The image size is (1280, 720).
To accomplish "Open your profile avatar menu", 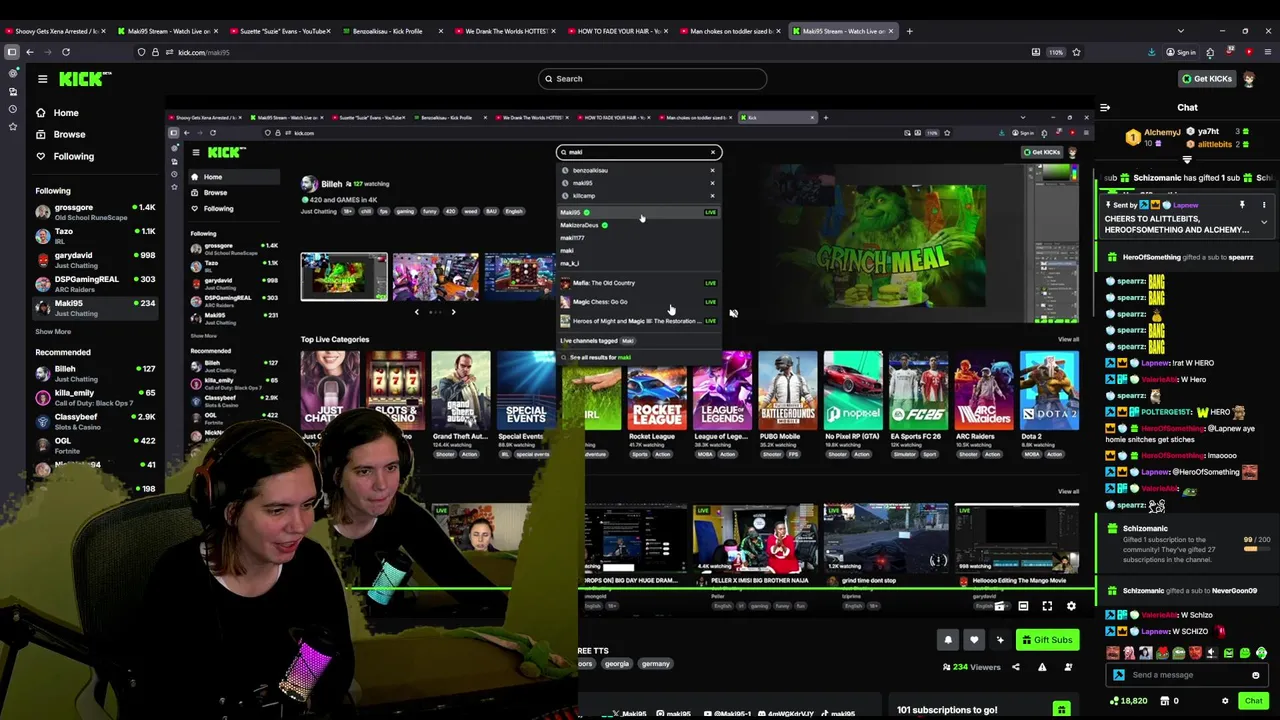I will [1250, 79].
